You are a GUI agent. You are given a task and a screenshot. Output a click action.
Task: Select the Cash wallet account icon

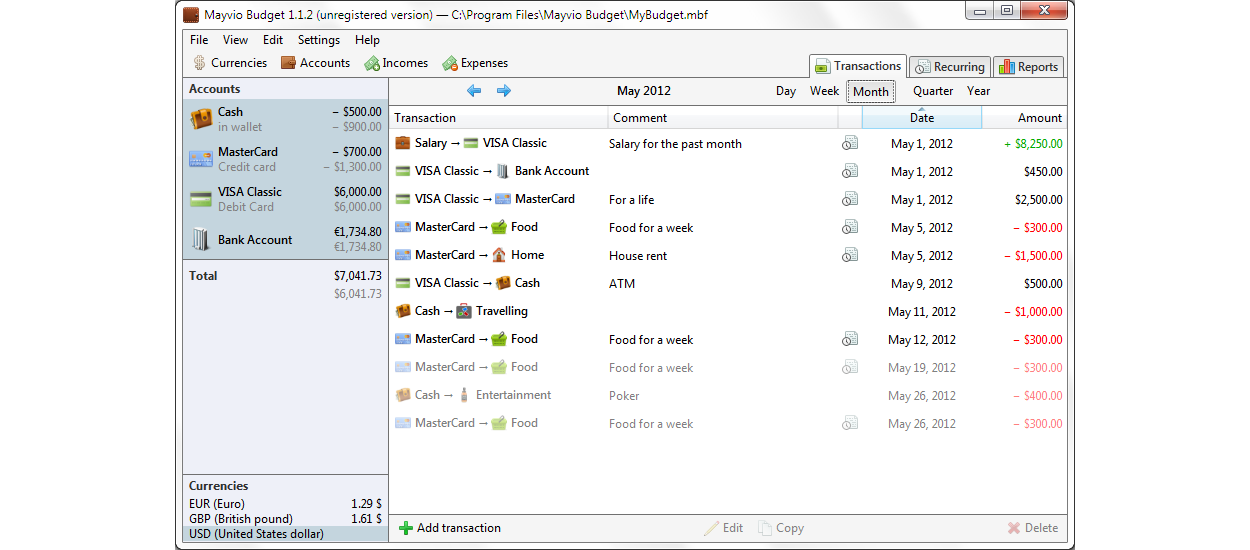(201, 119)
